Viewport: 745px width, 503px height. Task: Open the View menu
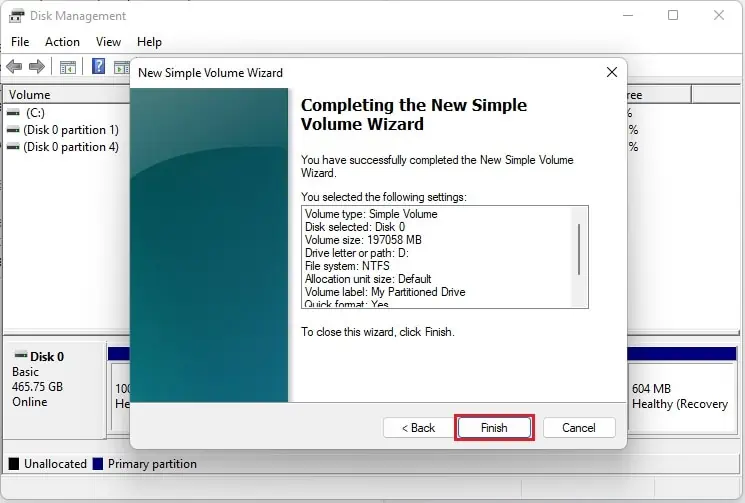(108, 42)
